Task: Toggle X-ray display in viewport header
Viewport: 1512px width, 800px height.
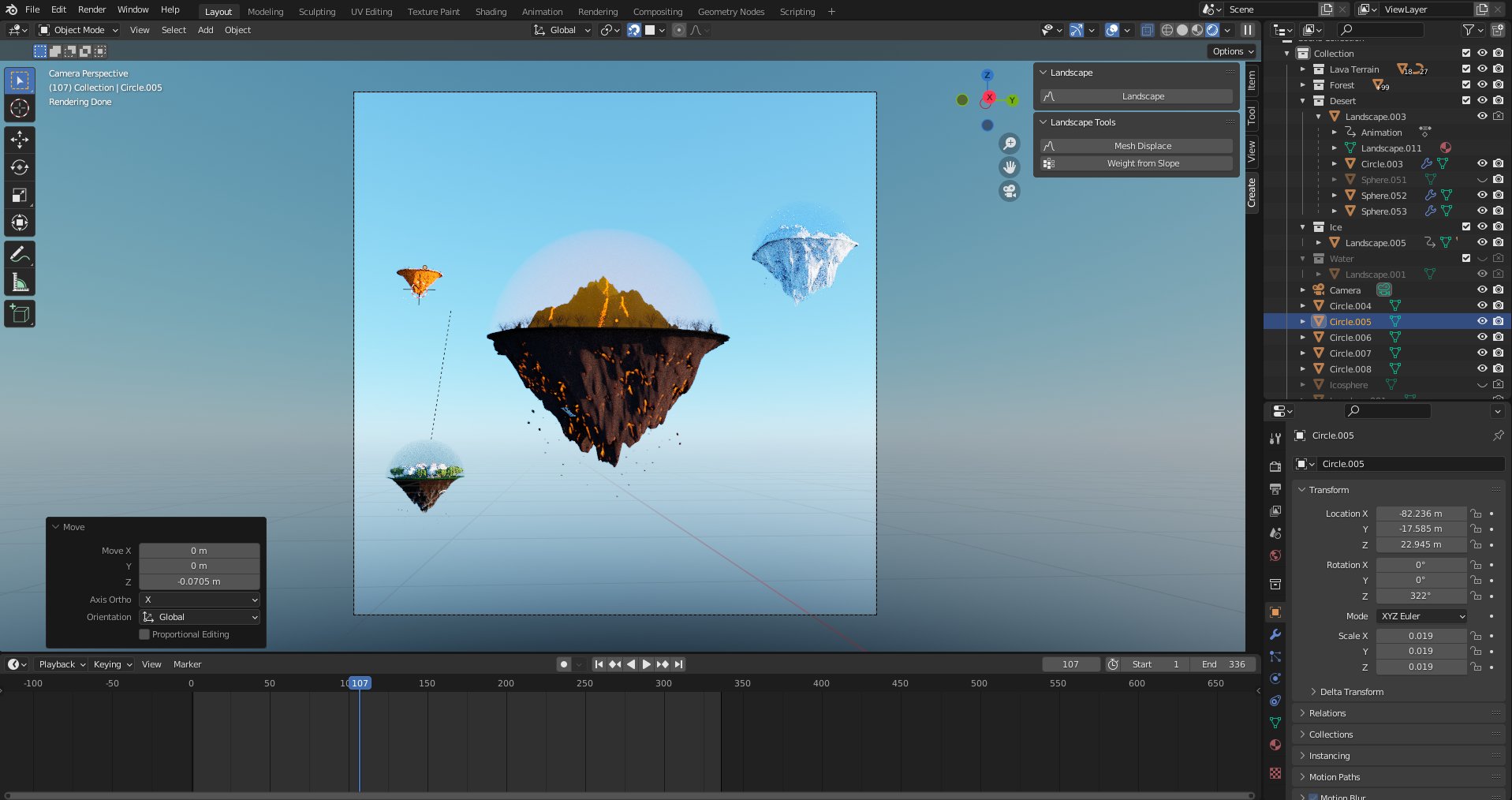Action: (x=1148, y=30)
